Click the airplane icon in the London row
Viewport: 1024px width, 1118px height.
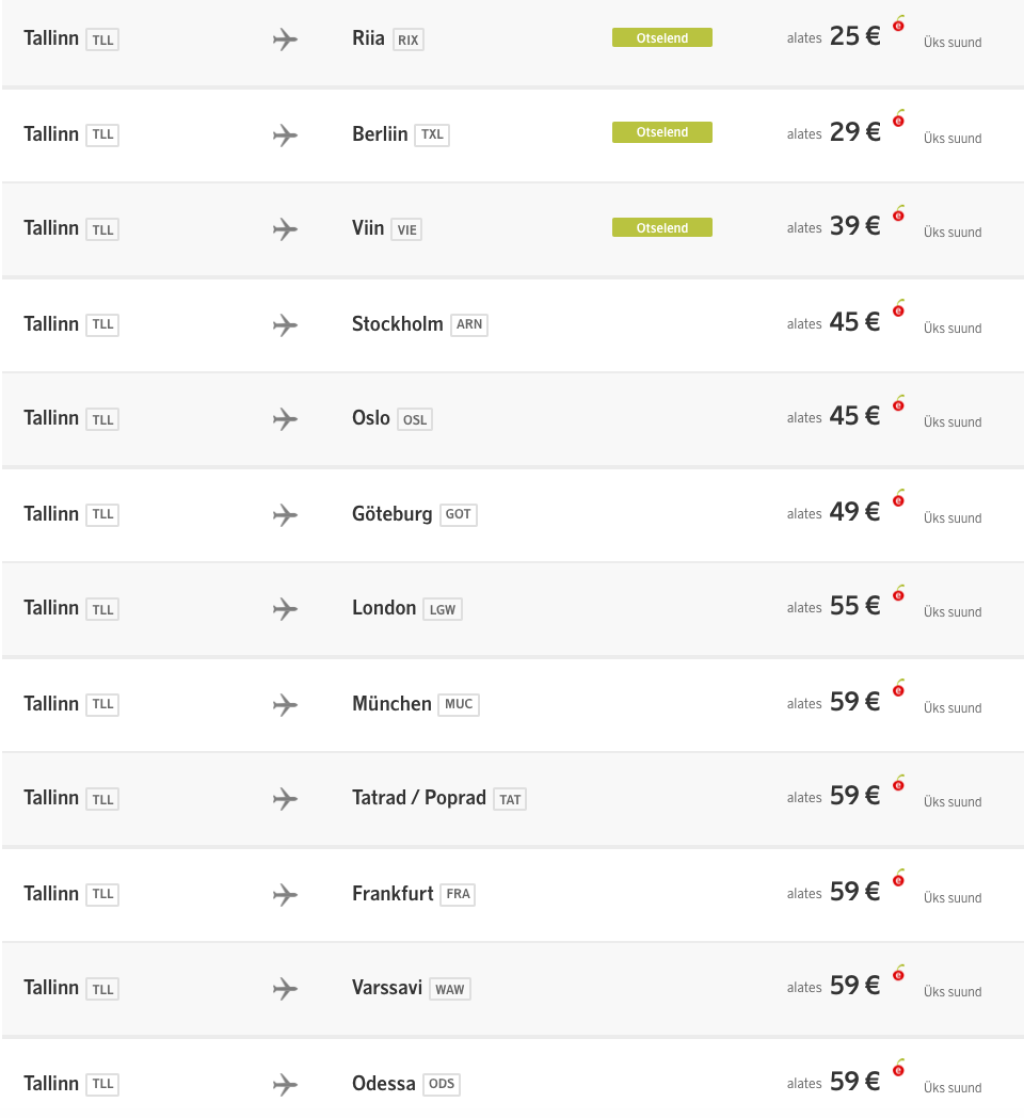pos(285,609)
